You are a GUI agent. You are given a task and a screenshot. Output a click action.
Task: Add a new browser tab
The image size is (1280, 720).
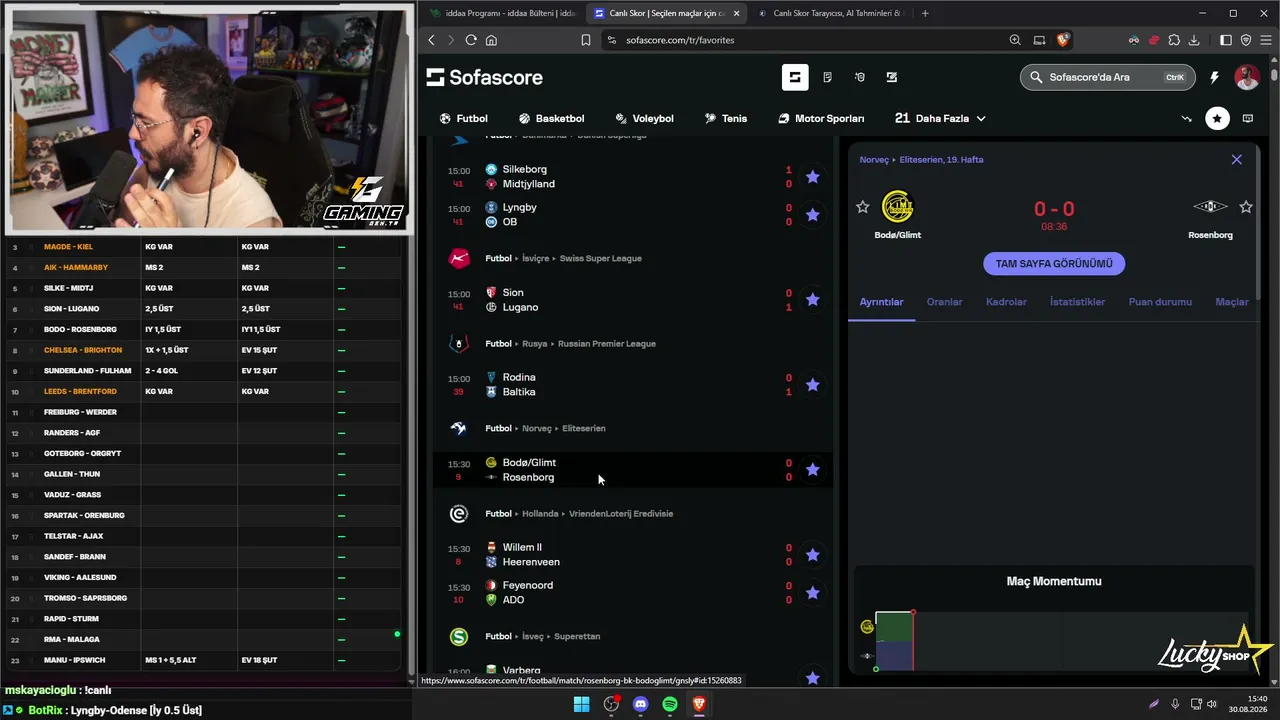pyautogui.click(x=925, y=13)
